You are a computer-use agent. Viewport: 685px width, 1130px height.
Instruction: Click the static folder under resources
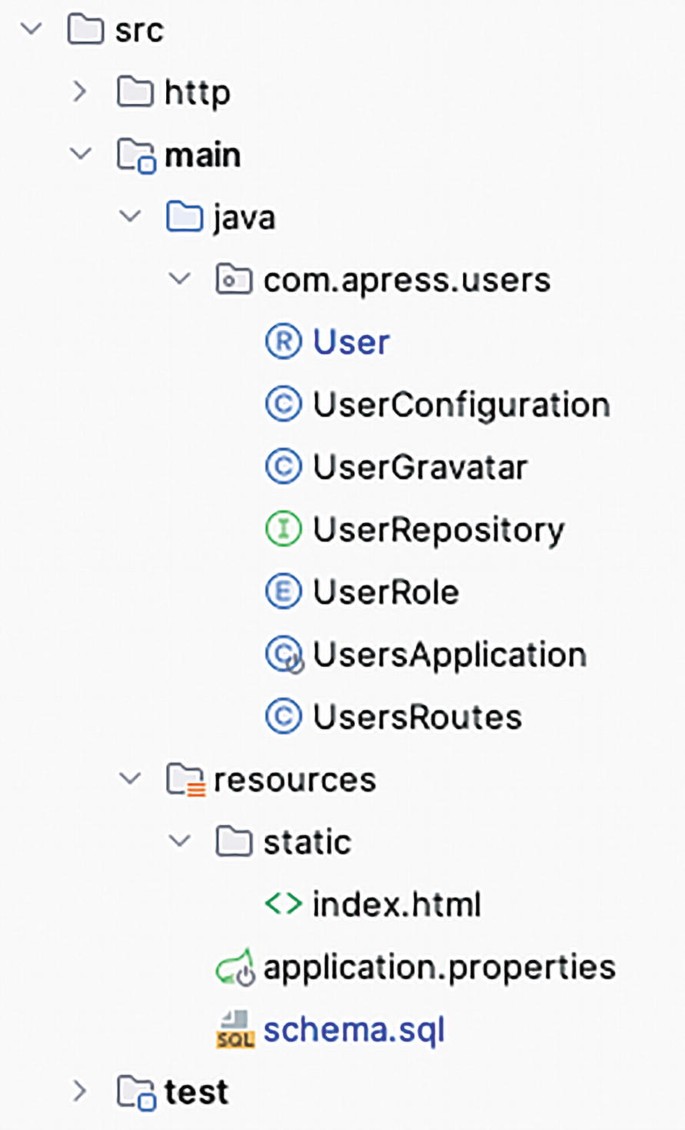pyautogui.click(x=317, y=842)
